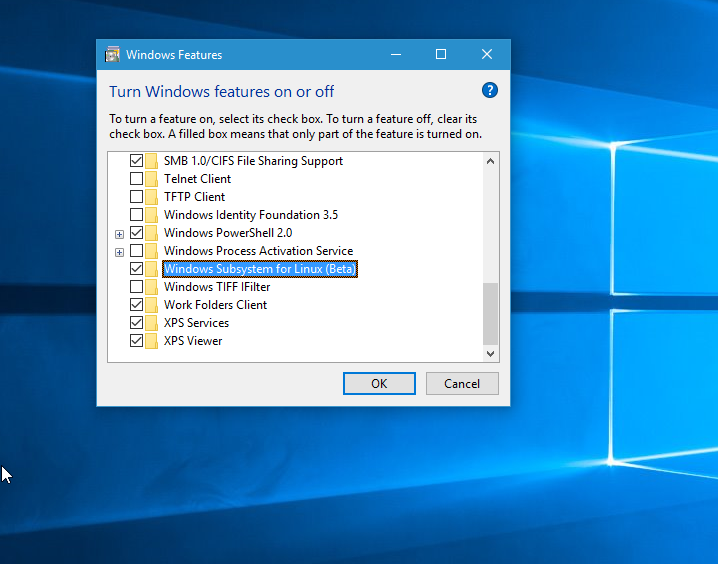Click the folder icon beside TFTP Client
The height and width of the screenshot is (564, 718).
[x=152, y=197]
